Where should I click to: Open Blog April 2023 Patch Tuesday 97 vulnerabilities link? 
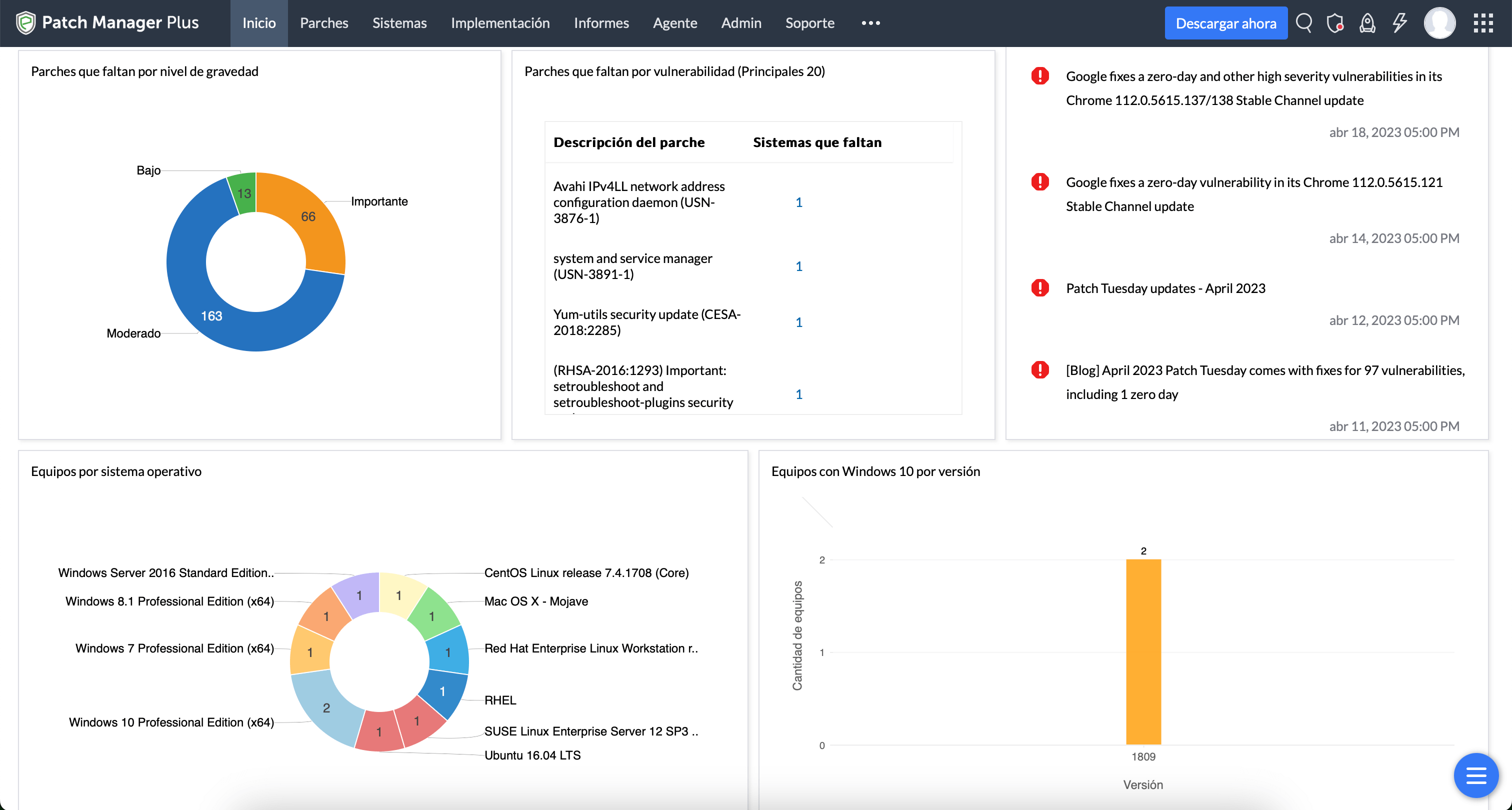1265,382
